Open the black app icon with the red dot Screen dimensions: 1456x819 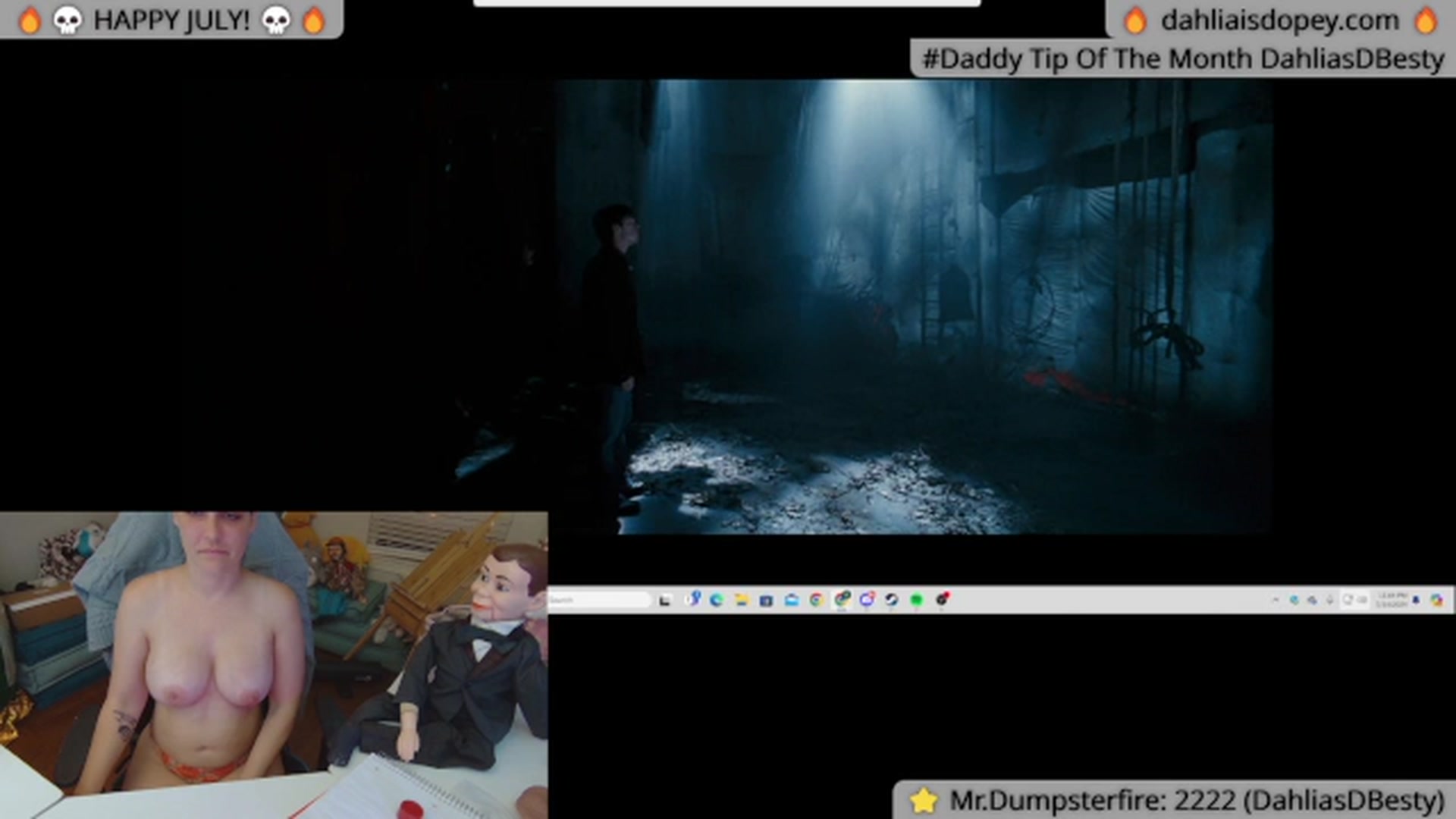(942, 599)
